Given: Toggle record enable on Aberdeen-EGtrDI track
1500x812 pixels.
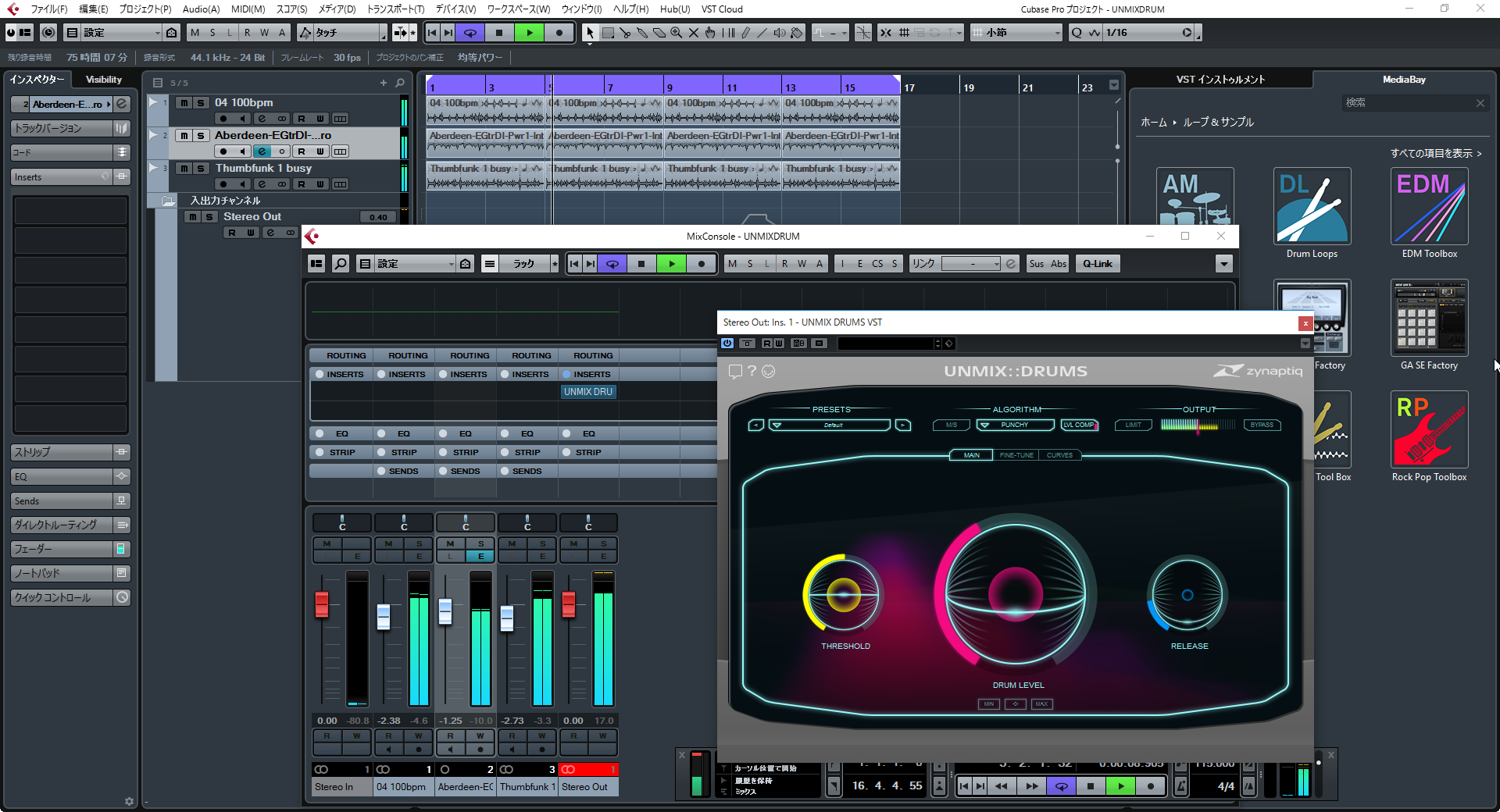Looking at the screenshot, I should (x=223, y=151).
